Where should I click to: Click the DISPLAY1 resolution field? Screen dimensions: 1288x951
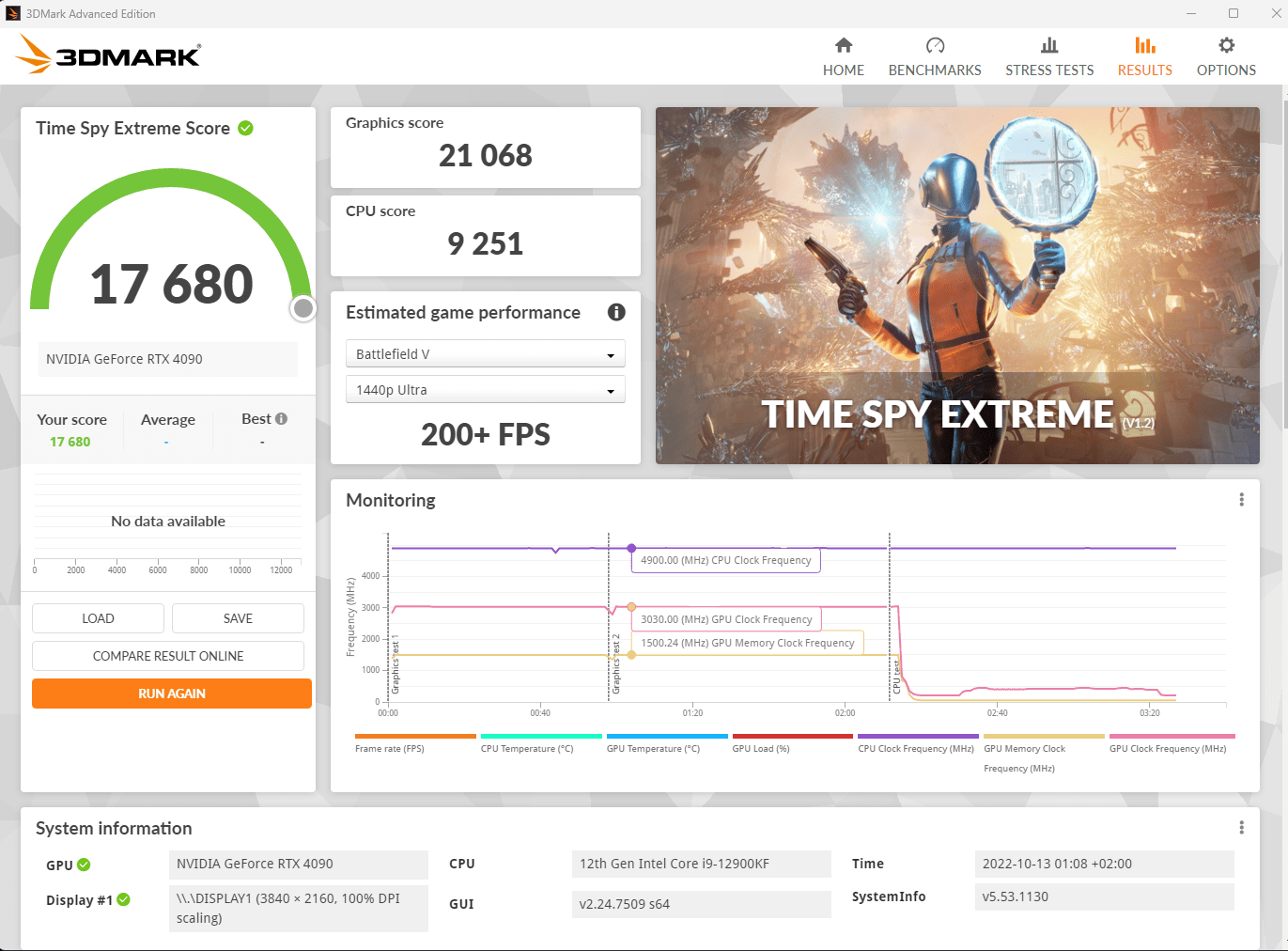coord(299,909)
